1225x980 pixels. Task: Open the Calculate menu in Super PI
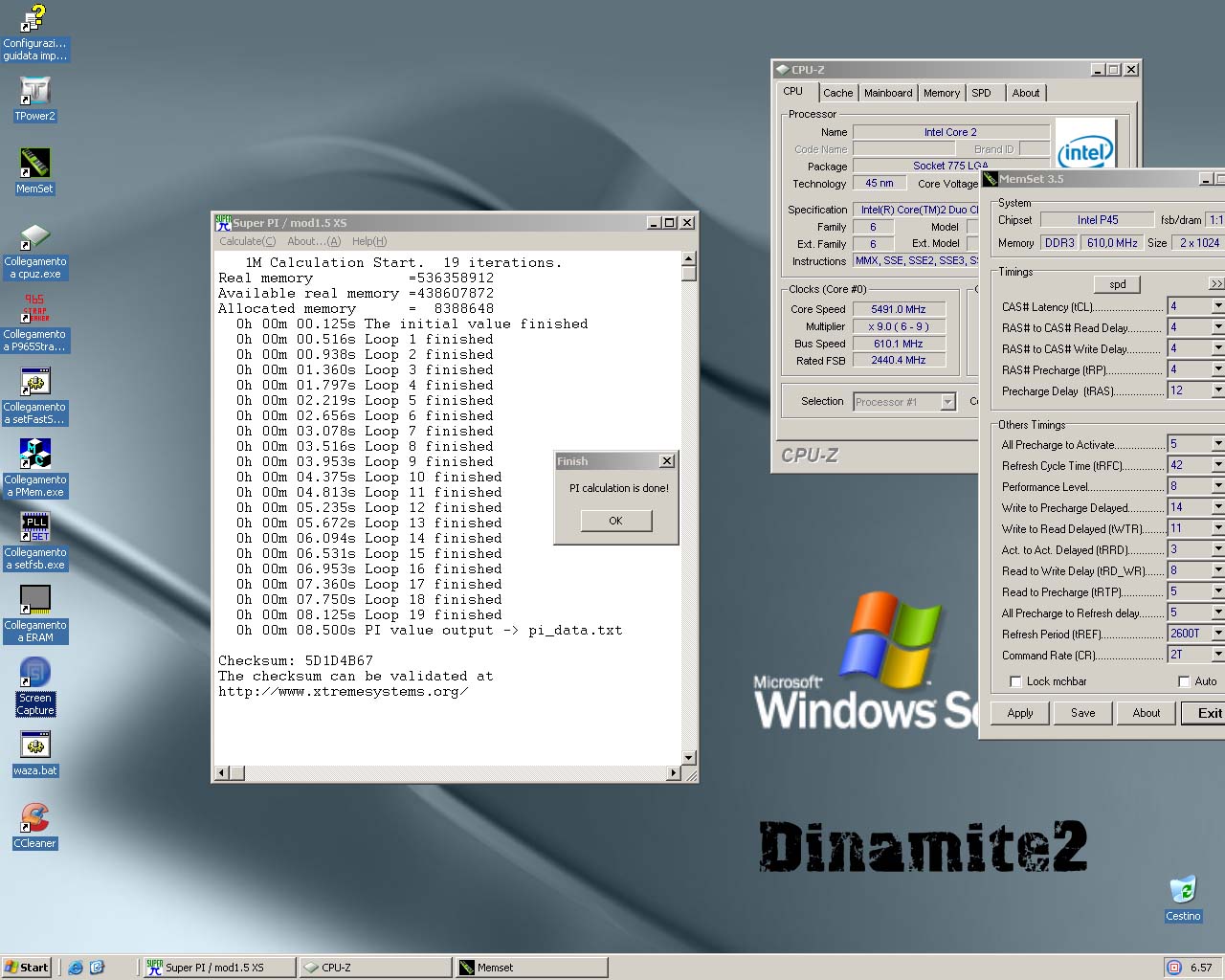point(247,241)
